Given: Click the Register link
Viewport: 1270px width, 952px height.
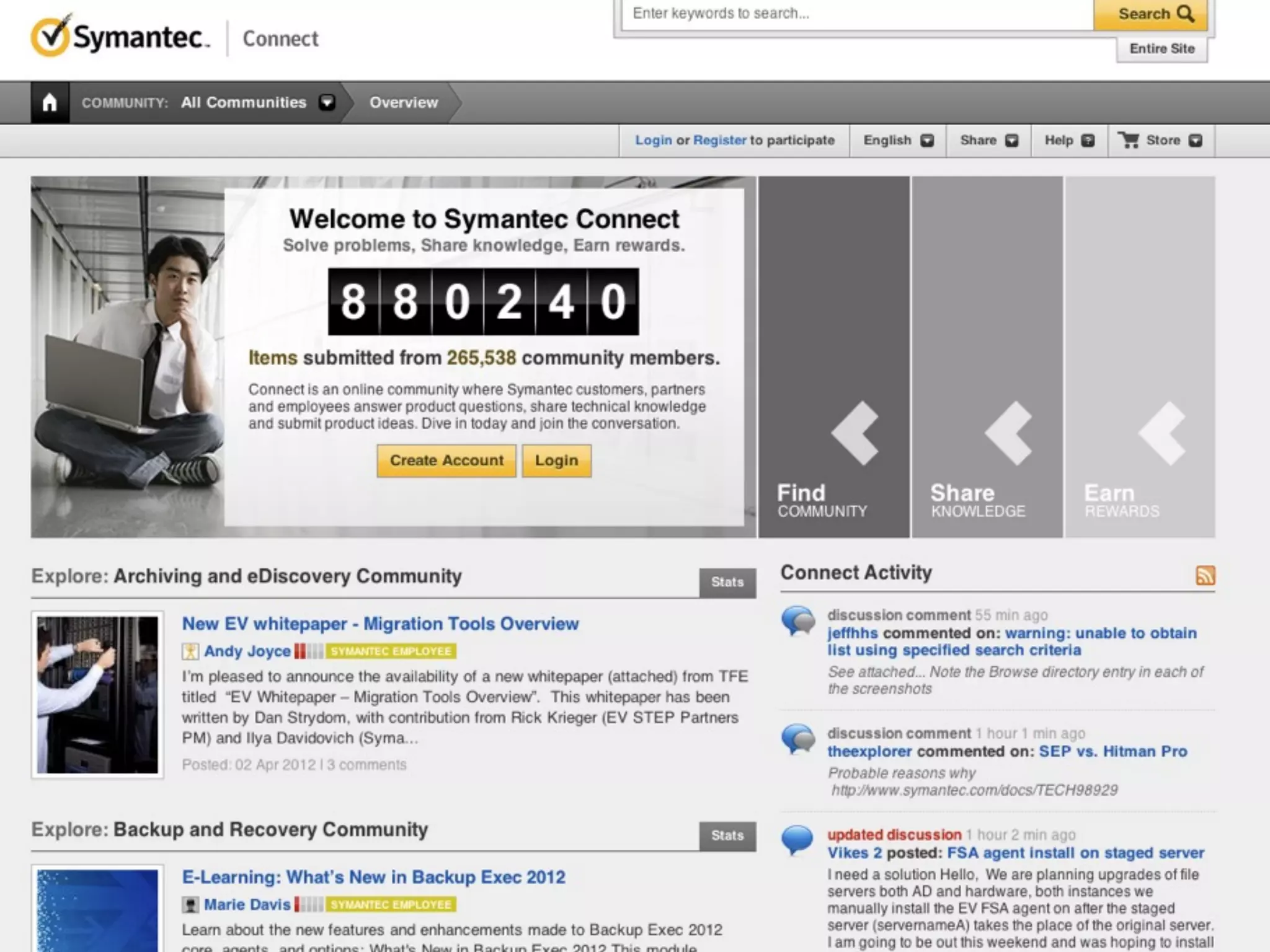Looking at the screenshot, I should tap(719, 140).
